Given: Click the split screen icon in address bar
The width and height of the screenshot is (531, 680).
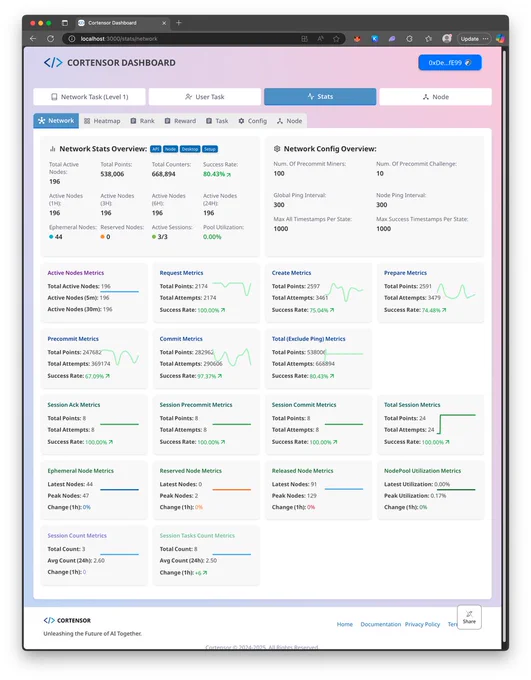Looking at the screenshot, I should (304, 39).
